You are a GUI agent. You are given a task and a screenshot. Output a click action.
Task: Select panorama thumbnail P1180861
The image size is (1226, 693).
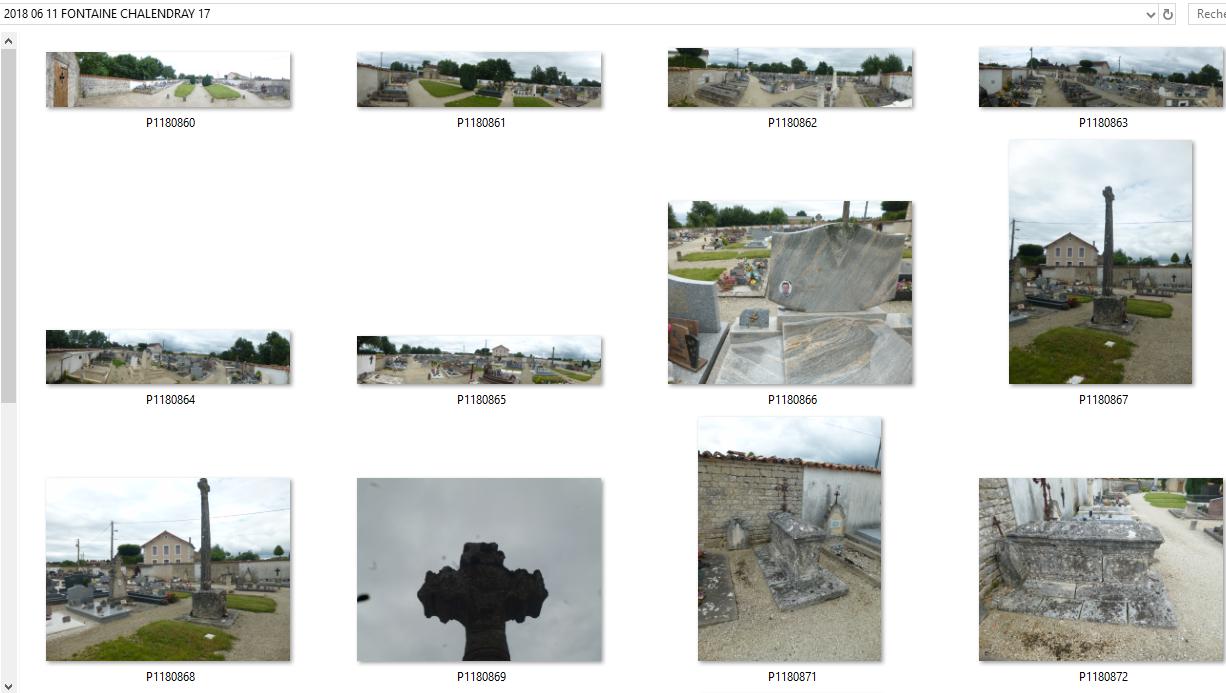click(x=479, y=80)
